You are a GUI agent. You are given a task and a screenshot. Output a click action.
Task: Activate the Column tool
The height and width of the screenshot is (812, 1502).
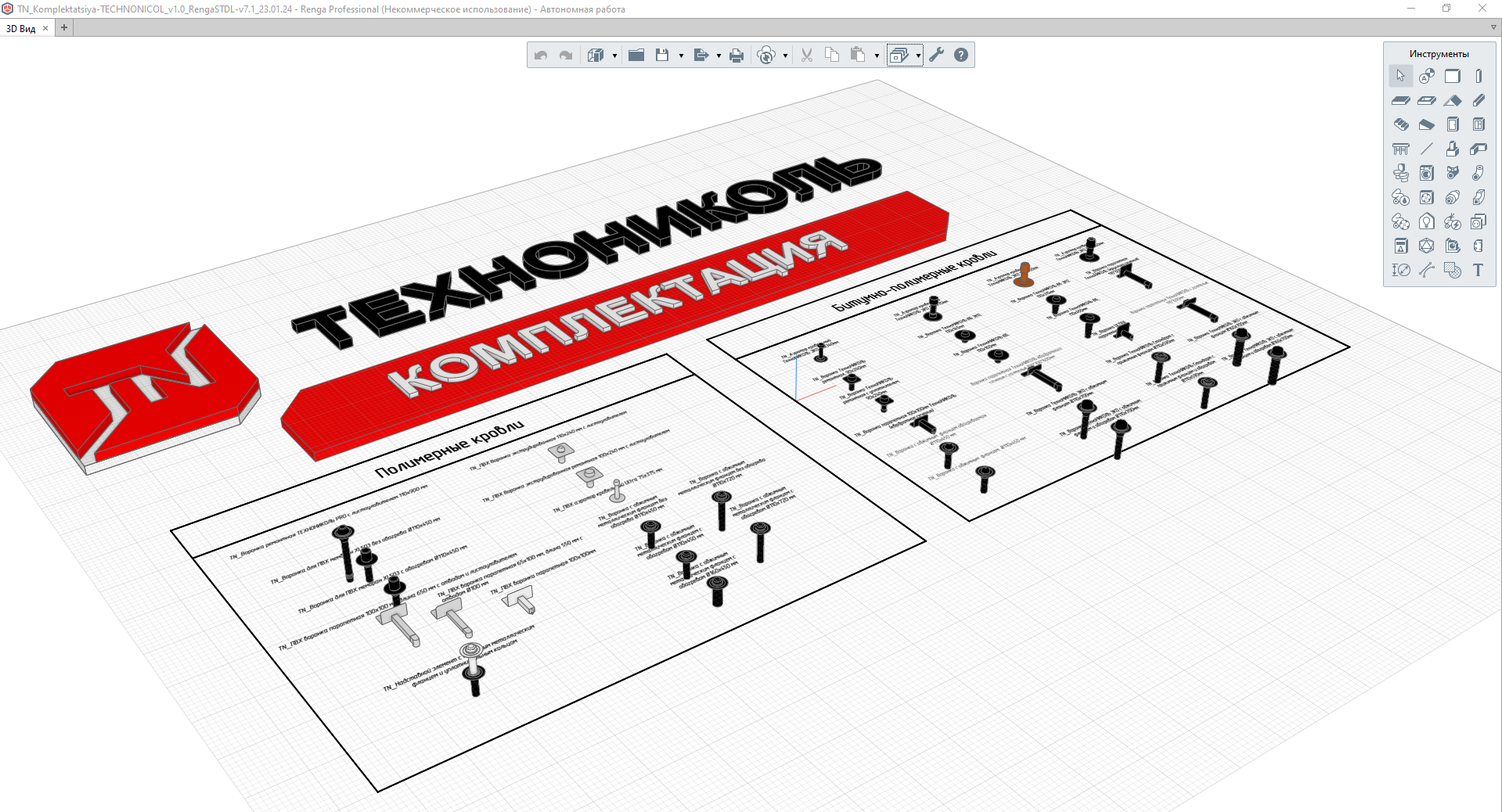1479,76
